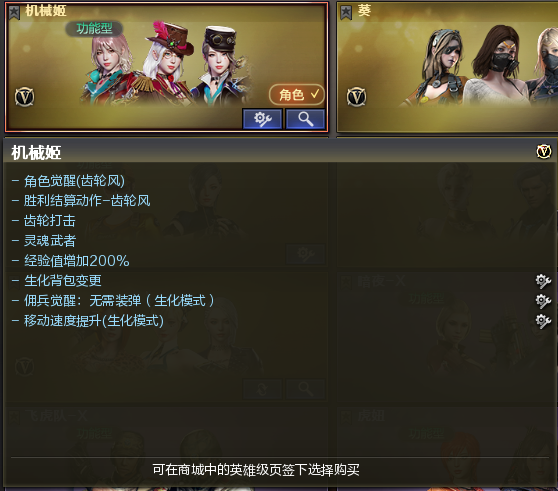The width and height of the screenshot is (558, 491).
Task: Select the 葵 character card thumbnail
Action: pyautogui.click(x=447, y=67)
